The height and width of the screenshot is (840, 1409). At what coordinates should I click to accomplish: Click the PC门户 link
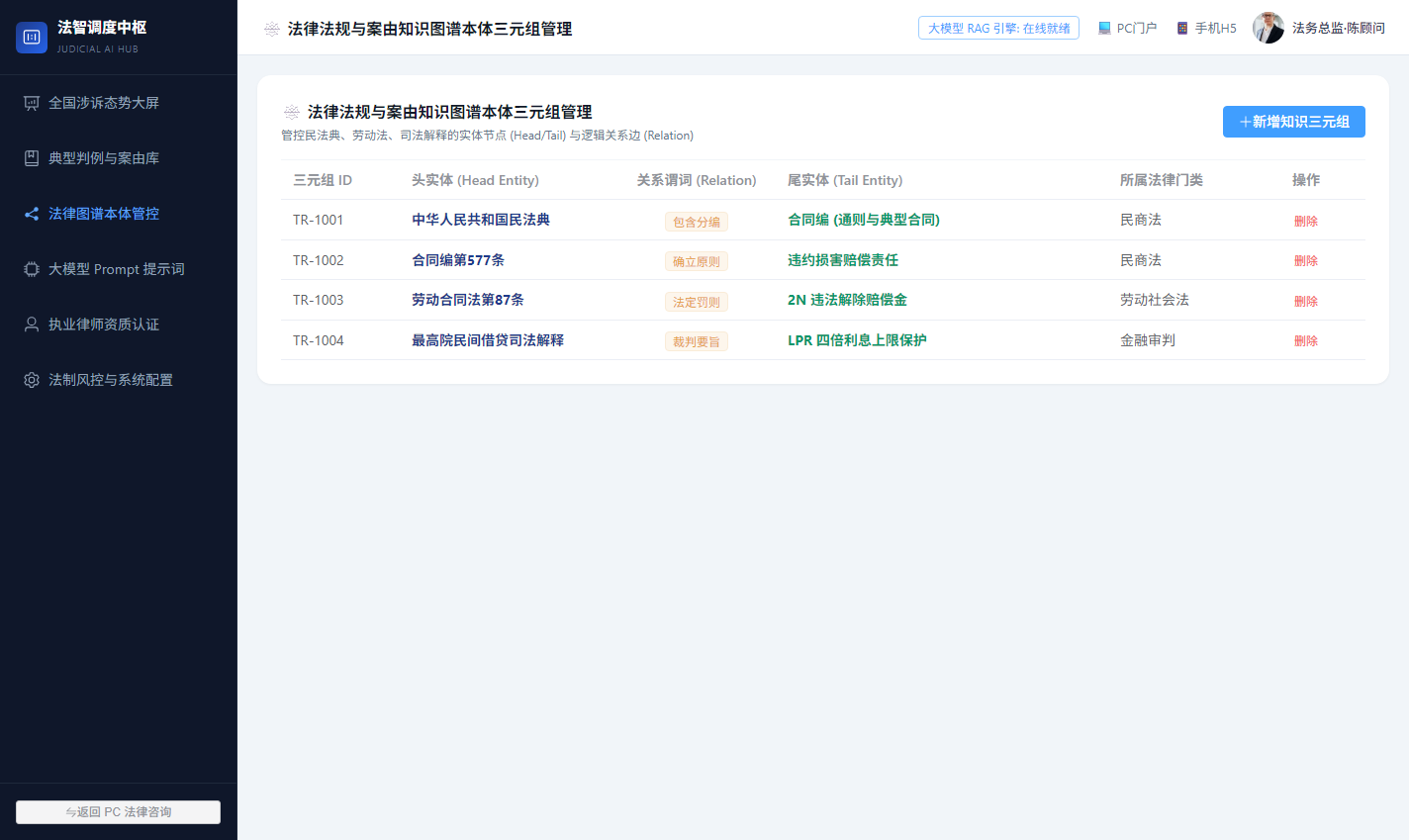click(1127, 29)
